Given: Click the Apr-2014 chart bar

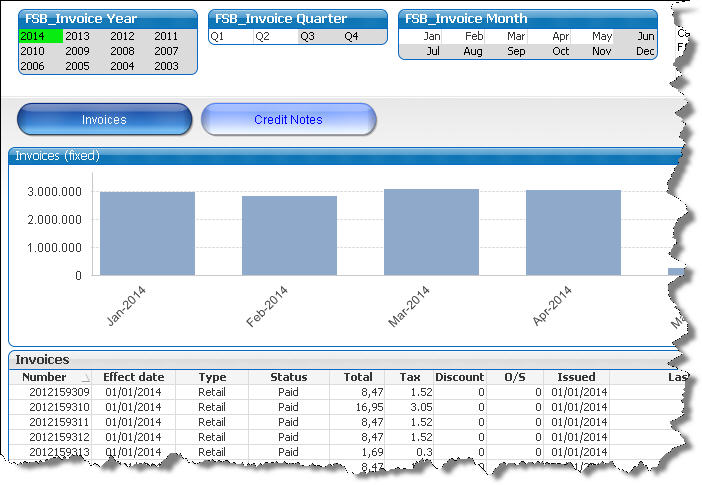Looking at the screenshot, I should point(573,232).
